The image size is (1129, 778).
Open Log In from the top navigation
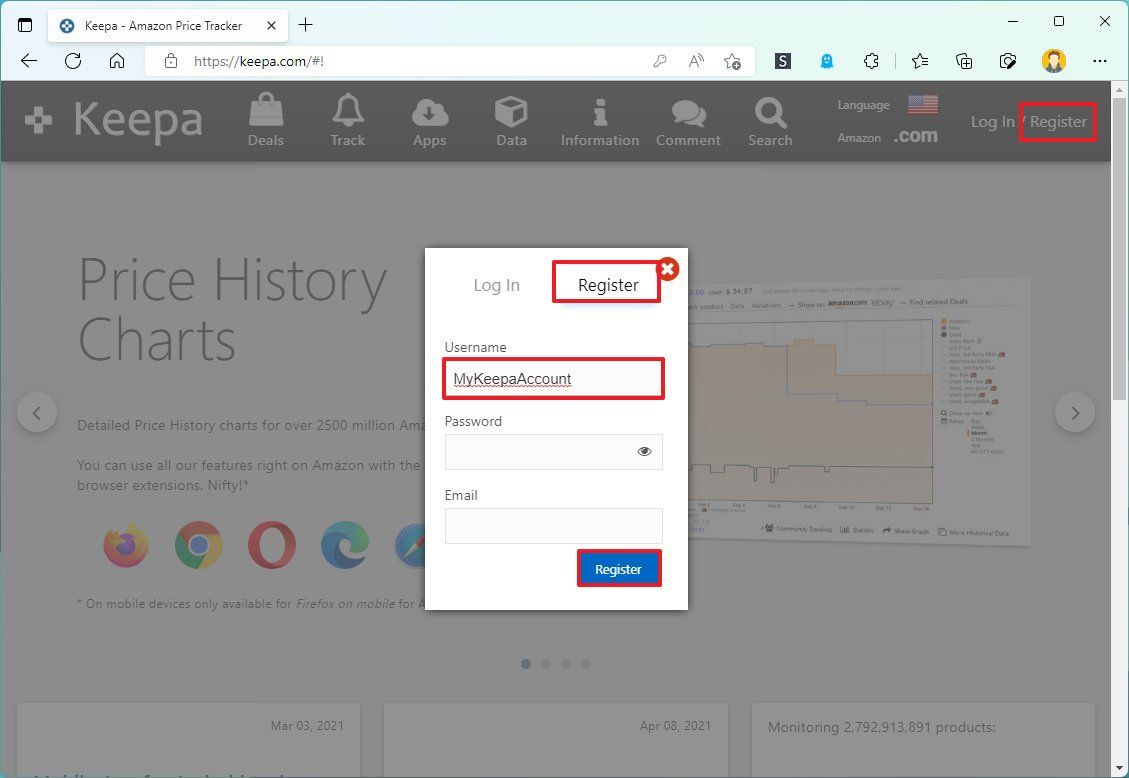tap(991, 121)
